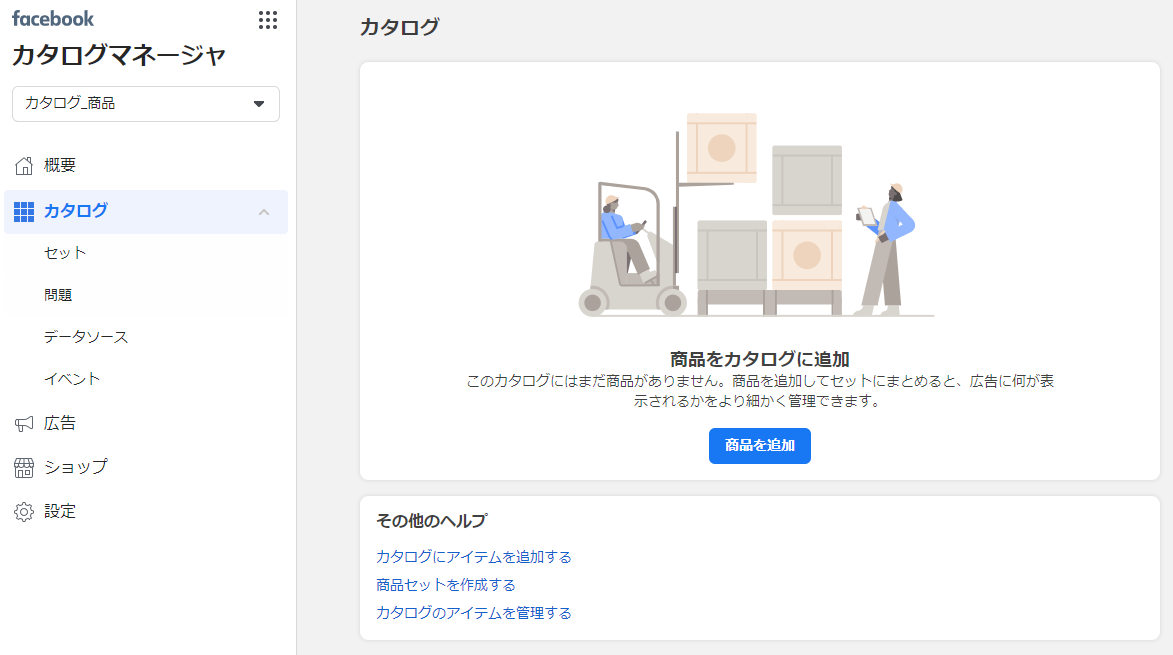Click the 商品をカタログに追加 heading
1173x655 pixels.
(759, 359)
